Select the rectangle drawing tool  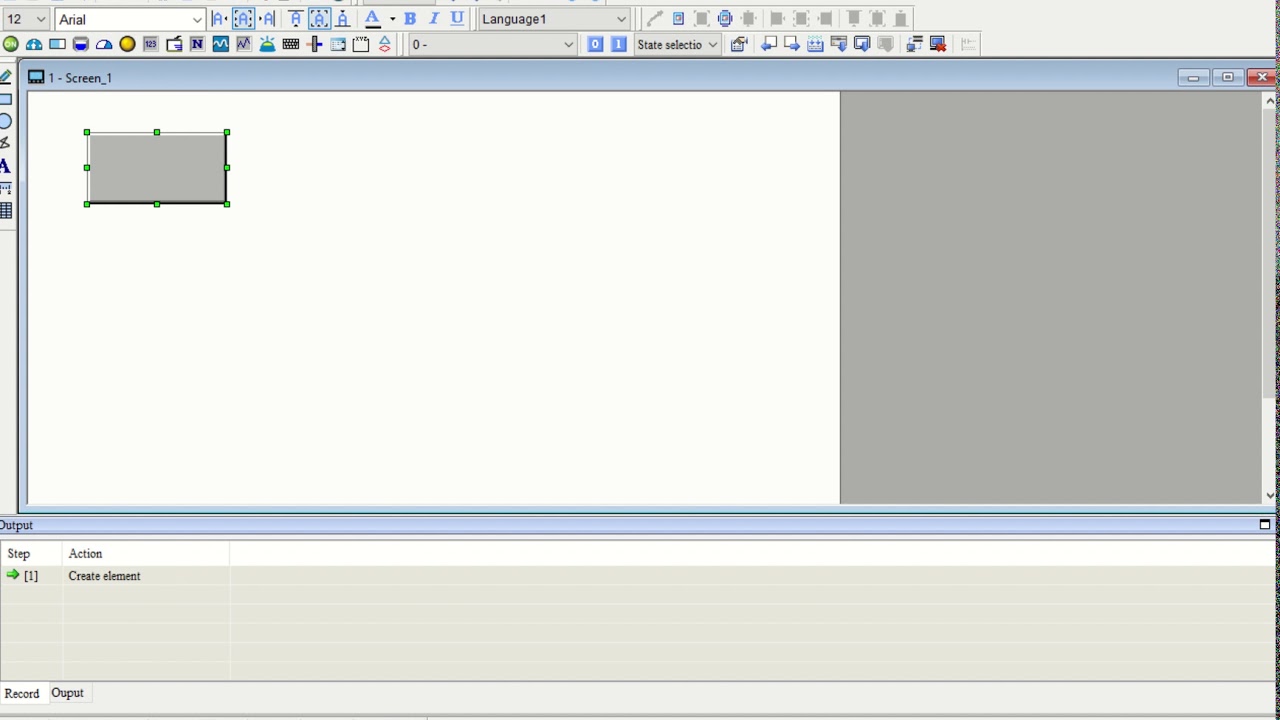click(x=5, y=99)
